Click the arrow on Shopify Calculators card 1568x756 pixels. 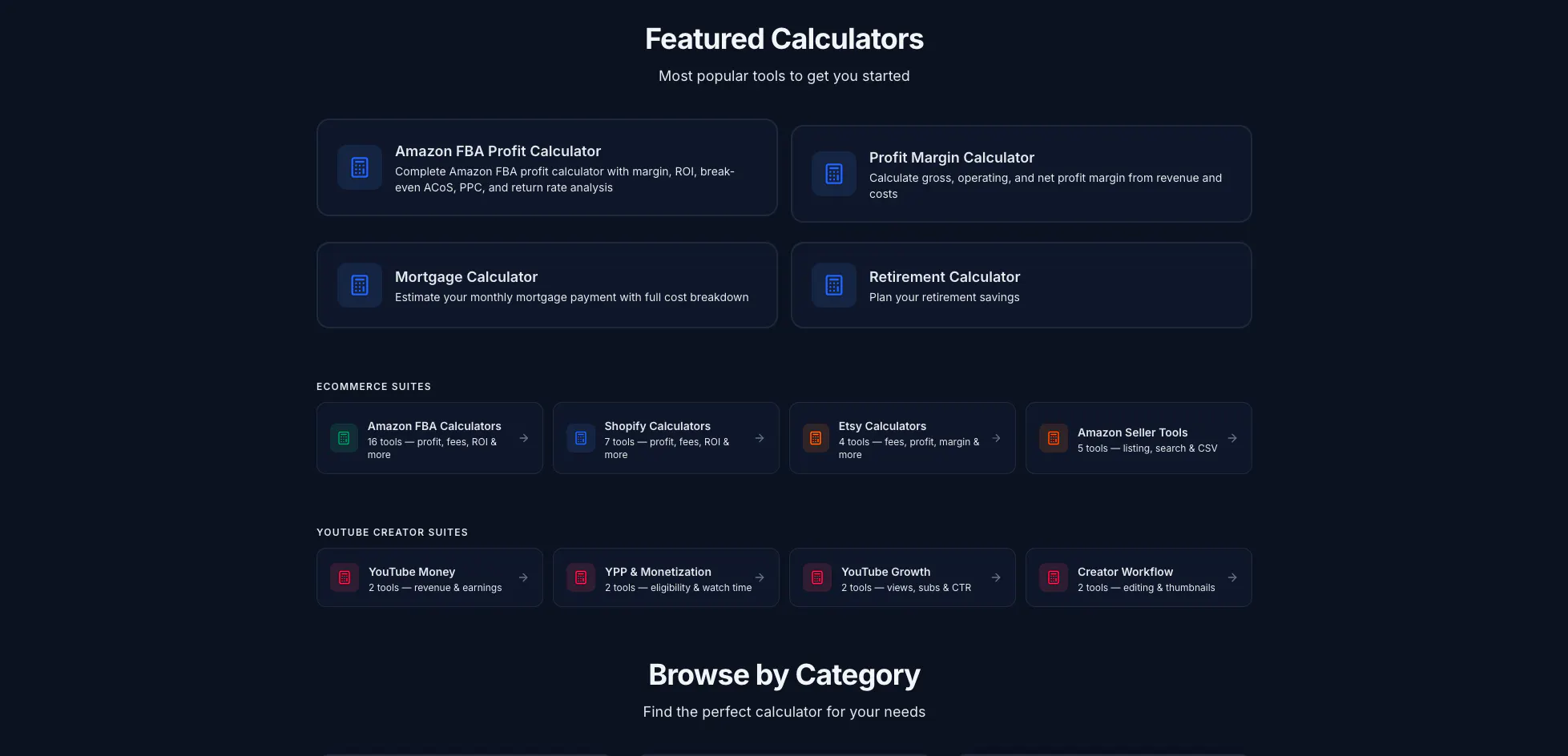(x=760, y=438)
